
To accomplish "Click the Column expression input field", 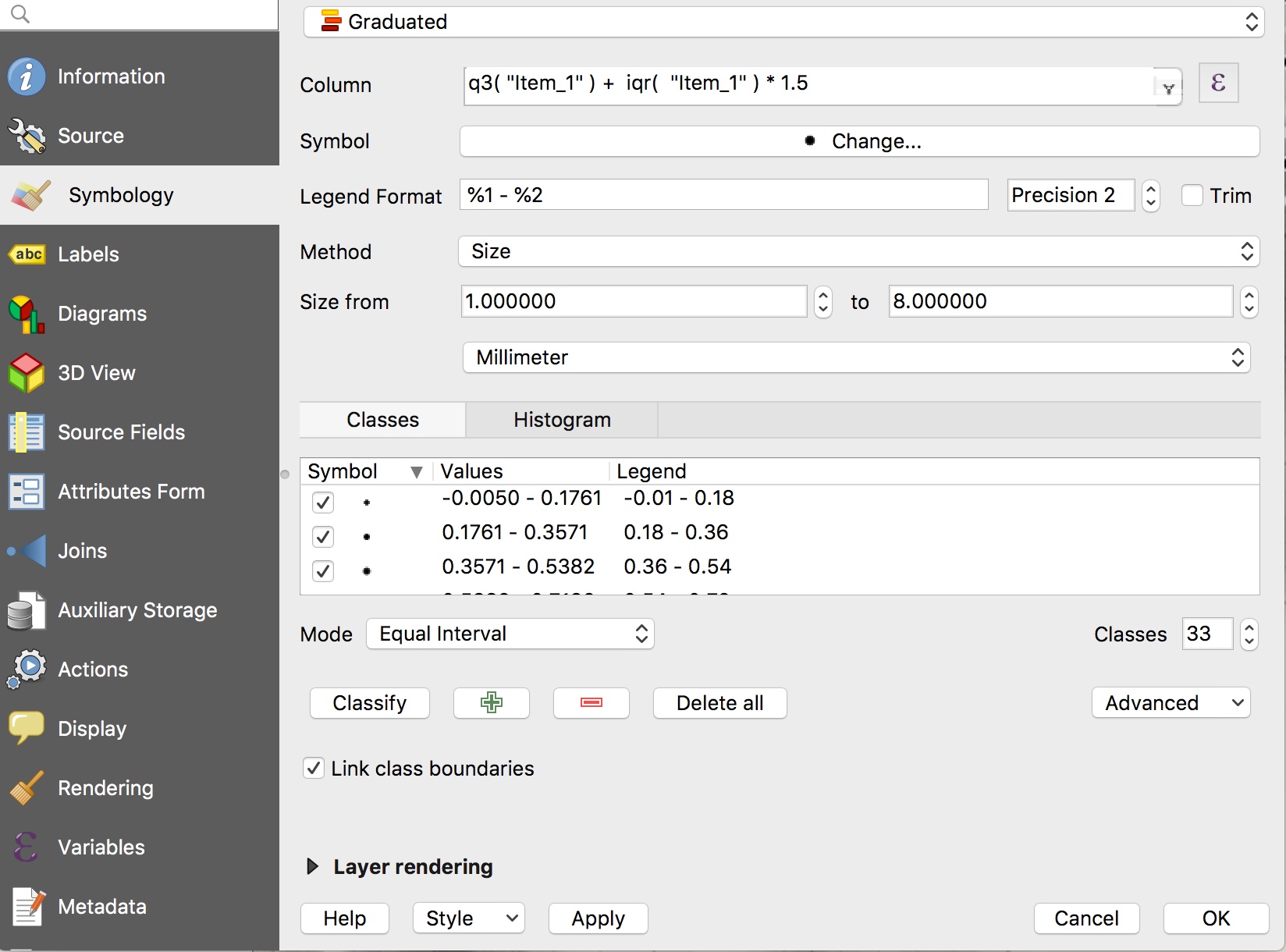I will pos(809,85).
